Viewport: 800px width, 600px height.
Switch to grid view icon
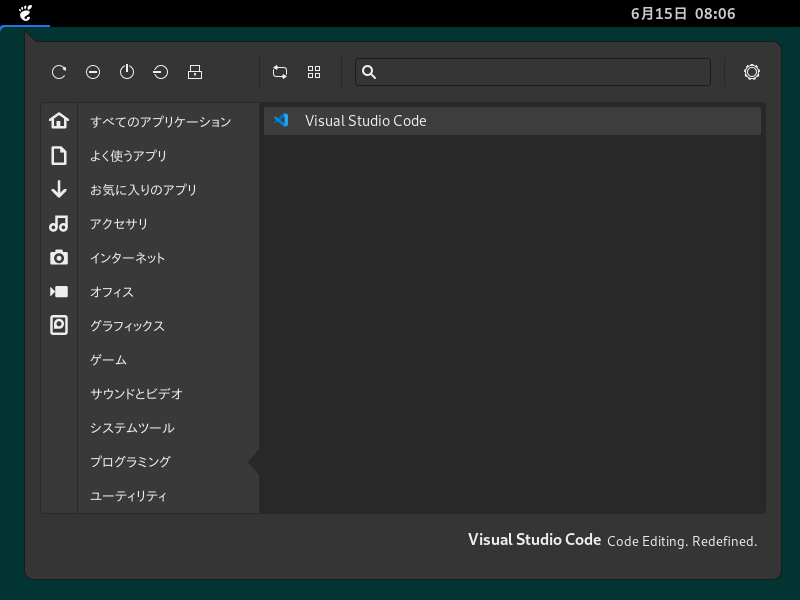pyautogui.click(x=314, y=72)
